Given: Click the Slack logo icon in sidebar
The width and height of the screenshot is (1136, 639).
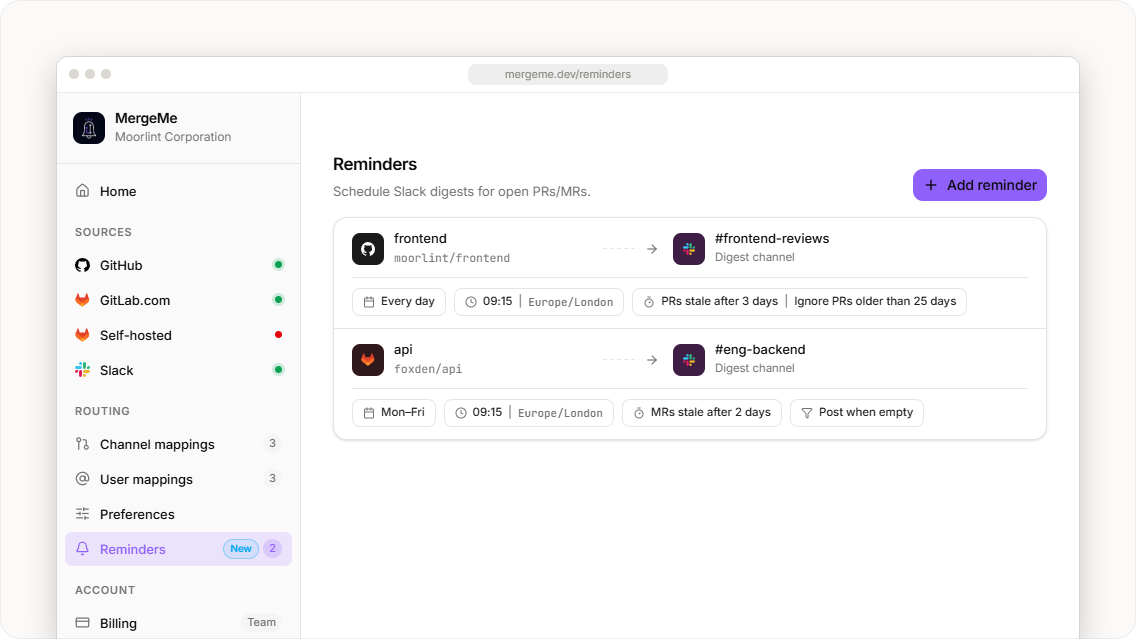Looking at the screenshot, I should tap(83, 369).
